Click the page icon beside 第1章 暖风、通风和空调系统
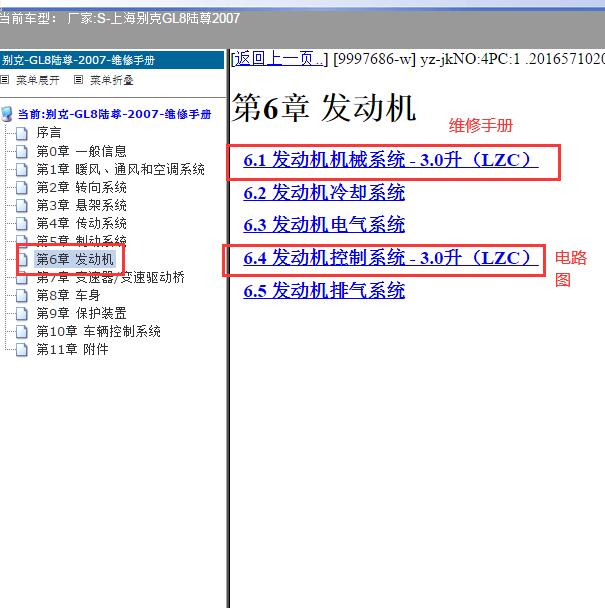 point(22,169)
